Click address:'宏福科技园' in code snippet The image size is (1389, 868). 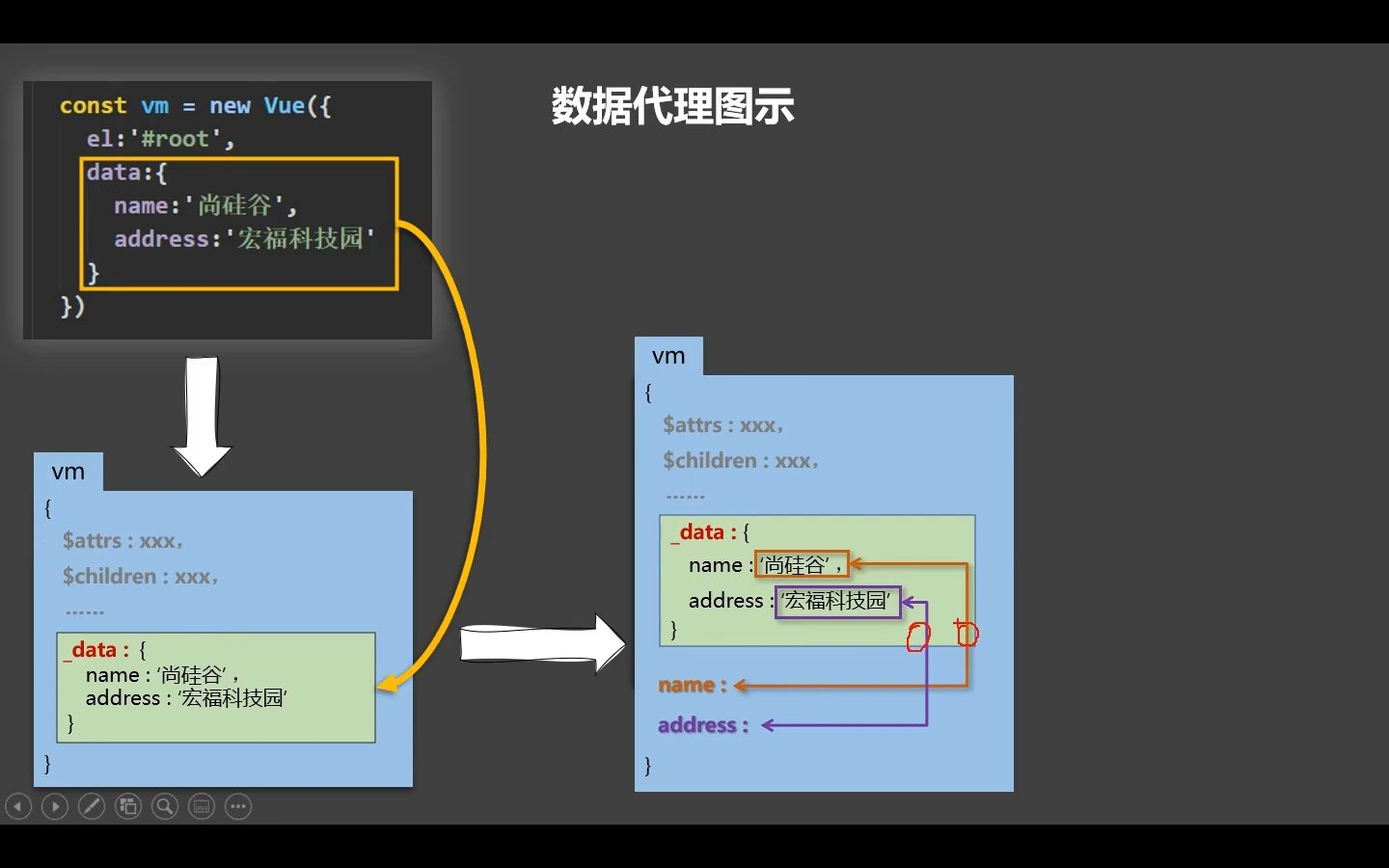(x=244, y=238)
